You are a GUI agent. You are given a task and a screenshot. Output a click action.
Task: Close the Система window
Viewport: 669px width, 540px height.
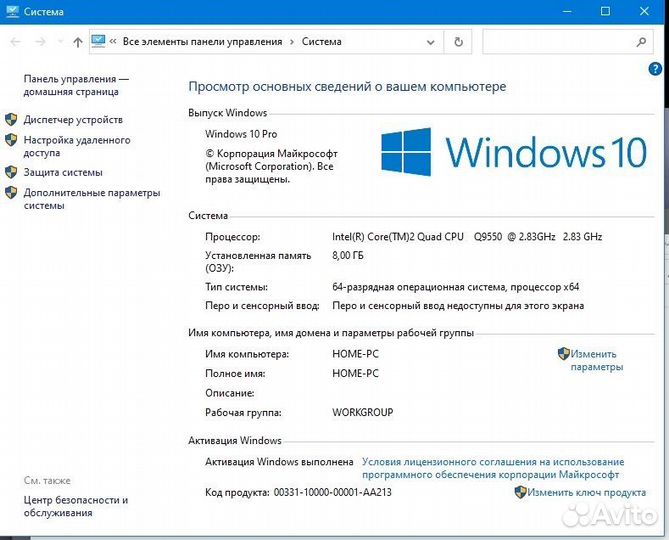click(644, 12)
